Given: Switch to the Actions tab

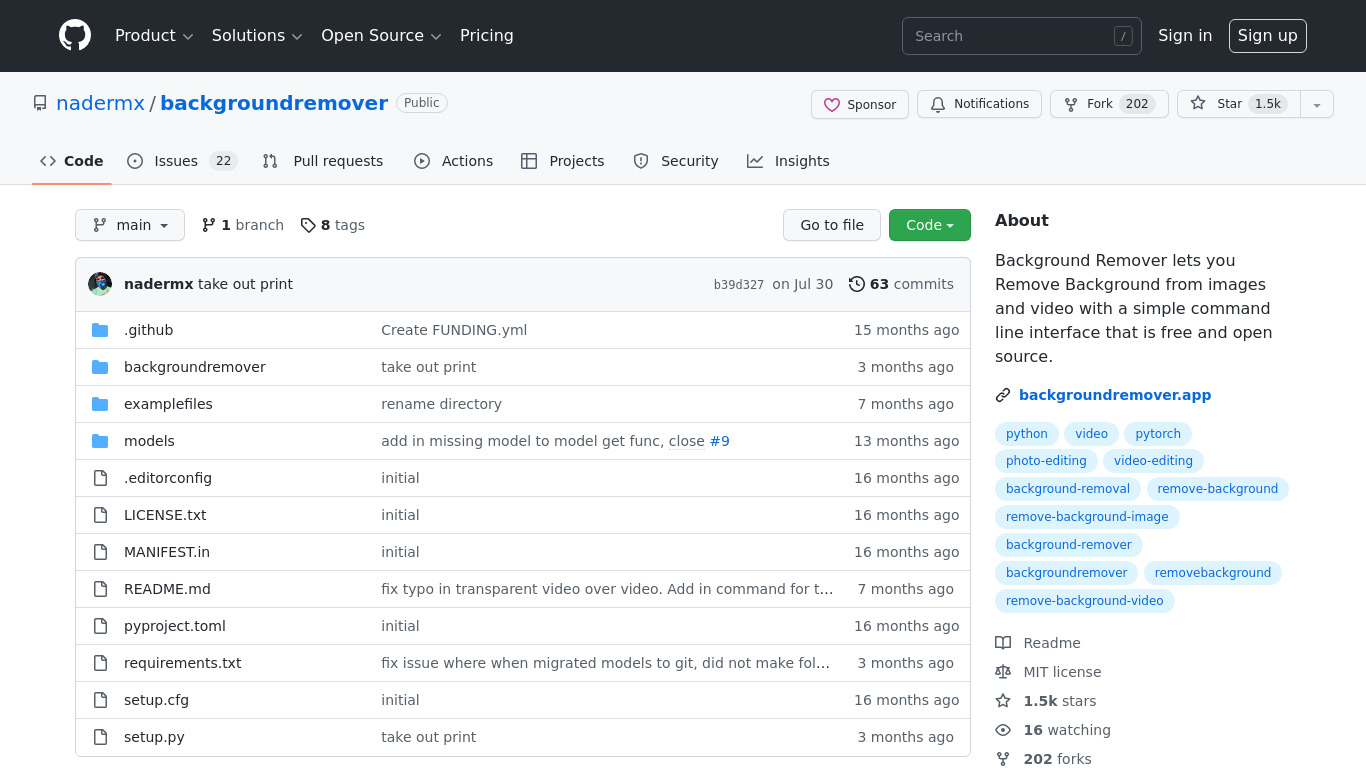Looking at the screenshot, I should 454,161.
